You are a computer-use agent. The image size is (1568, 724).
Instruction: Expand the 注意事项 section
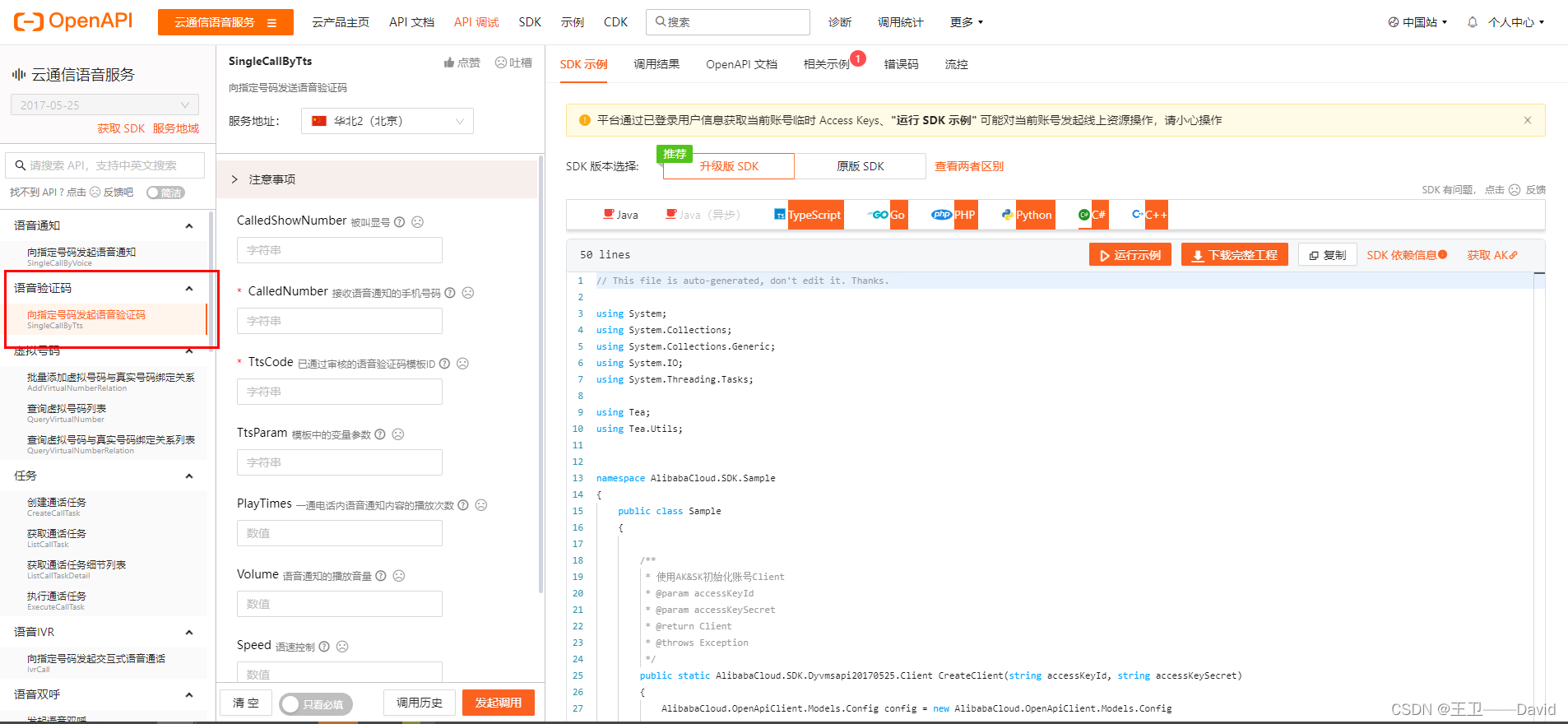[377, 179]
